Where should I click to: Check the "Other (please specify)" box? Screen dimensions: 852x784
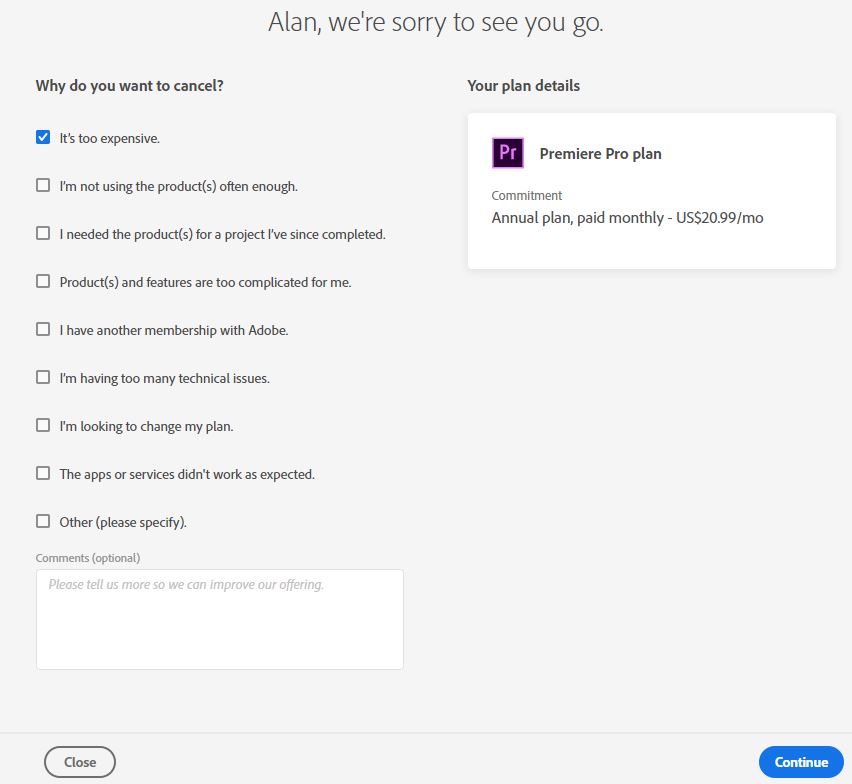point(43,521)
